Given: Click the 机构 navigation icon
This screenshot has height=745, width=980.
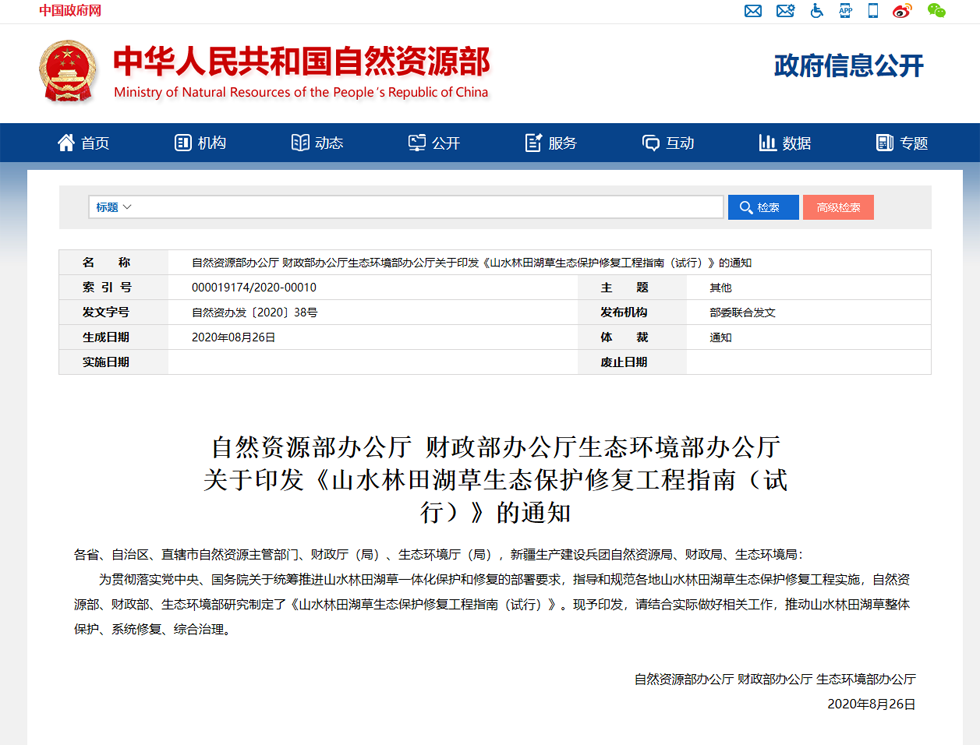Looking at the screenshot, I should (x=182, y=142).
